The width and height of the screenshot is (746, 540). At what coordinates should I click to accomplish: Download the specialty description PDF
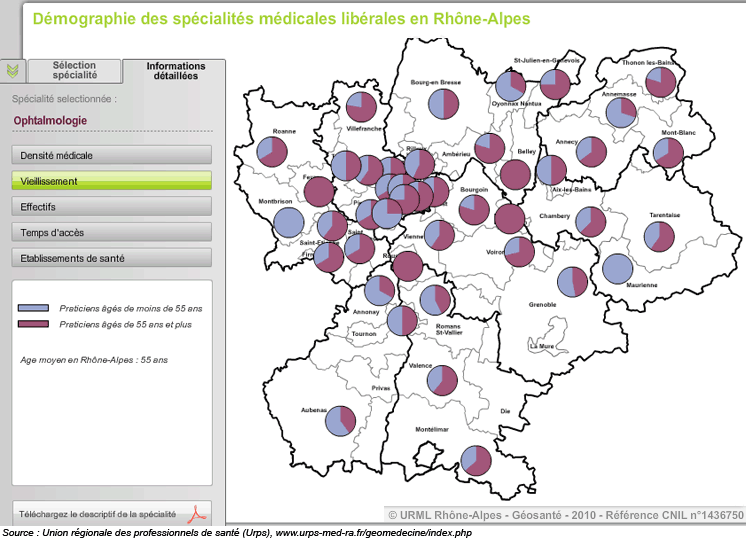click(x=112, y=514)
